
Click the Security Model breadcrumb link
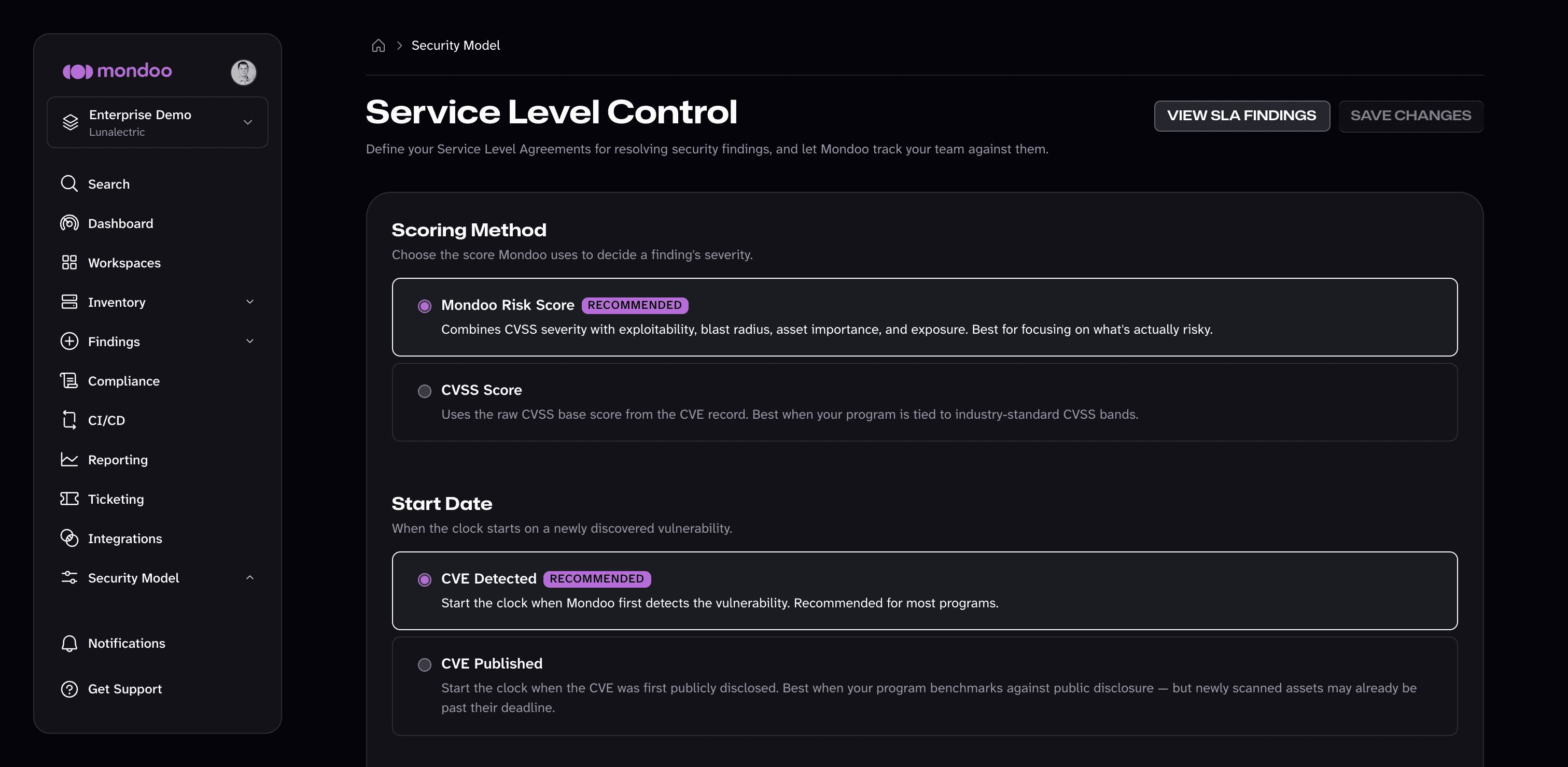pos(455,46)
